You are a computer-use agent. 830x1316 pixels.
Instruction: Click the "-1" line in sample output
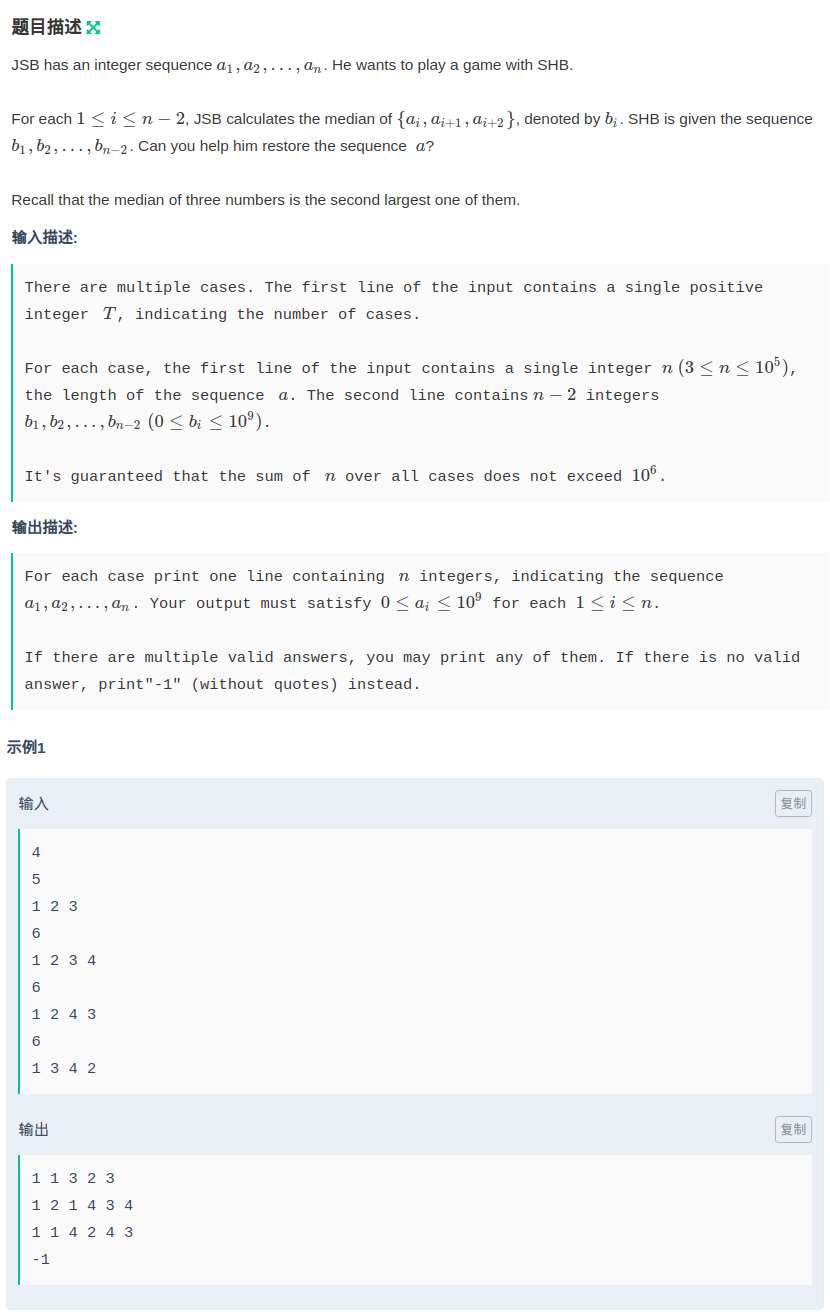(x=41, y=1259)
